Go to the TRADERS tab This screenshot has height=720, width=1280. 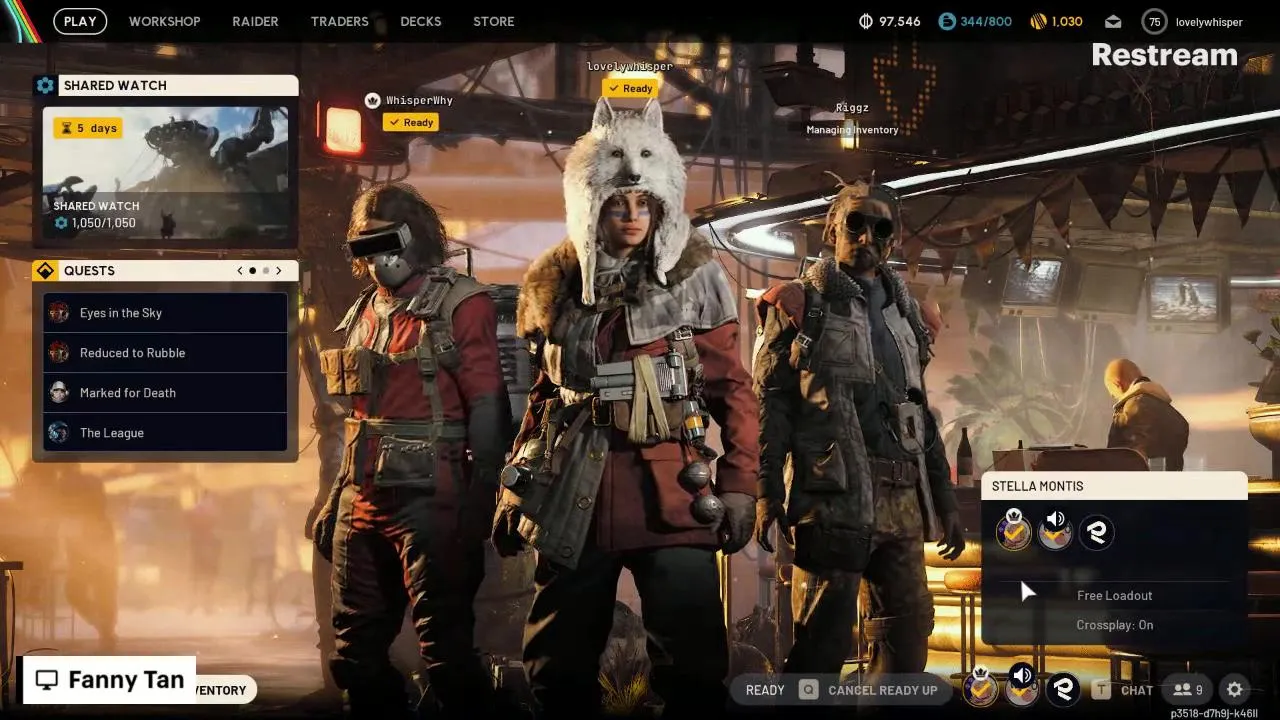click(x=339, y=21)
